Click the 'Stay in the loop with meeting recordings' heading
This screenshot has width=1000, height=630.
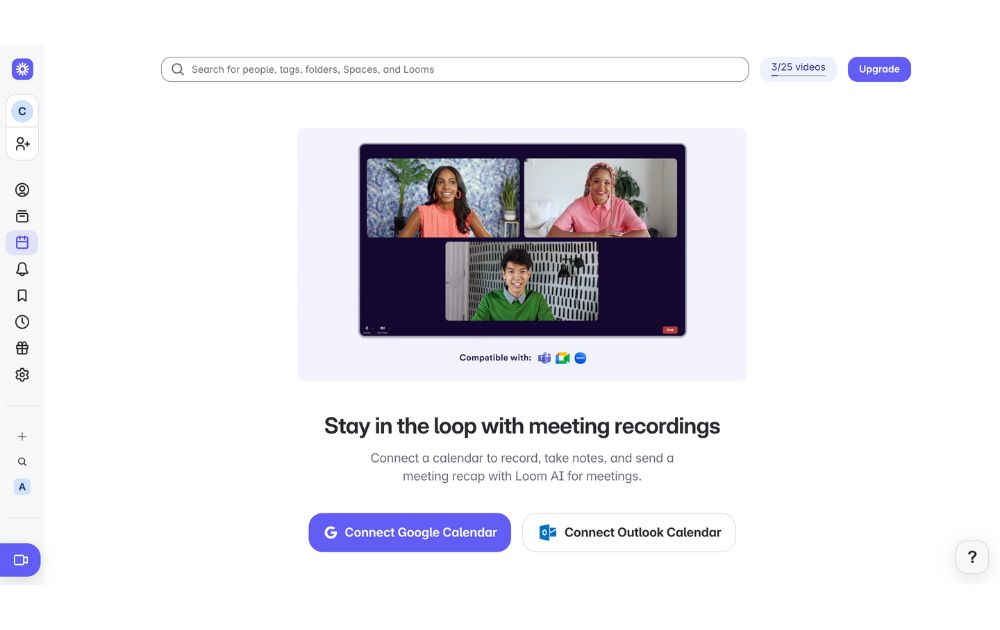click(x=522, y=426)
